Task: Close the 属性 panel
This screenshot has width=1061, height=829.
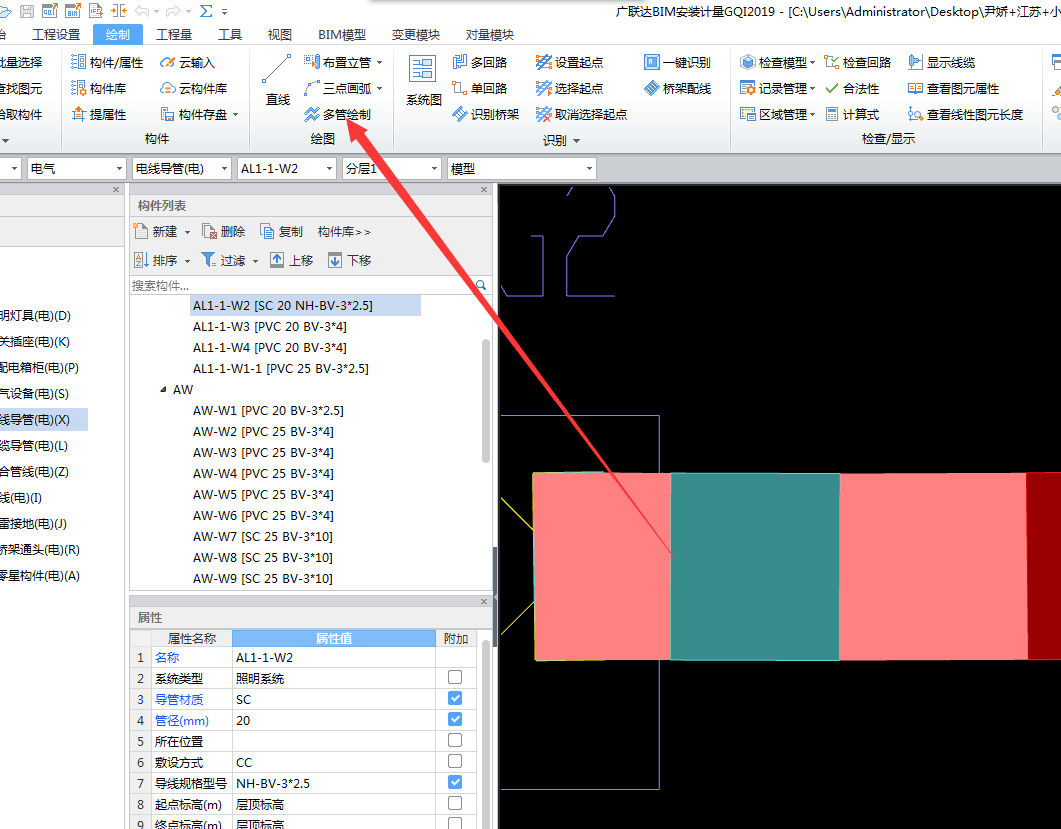Action: pos(484,601)
